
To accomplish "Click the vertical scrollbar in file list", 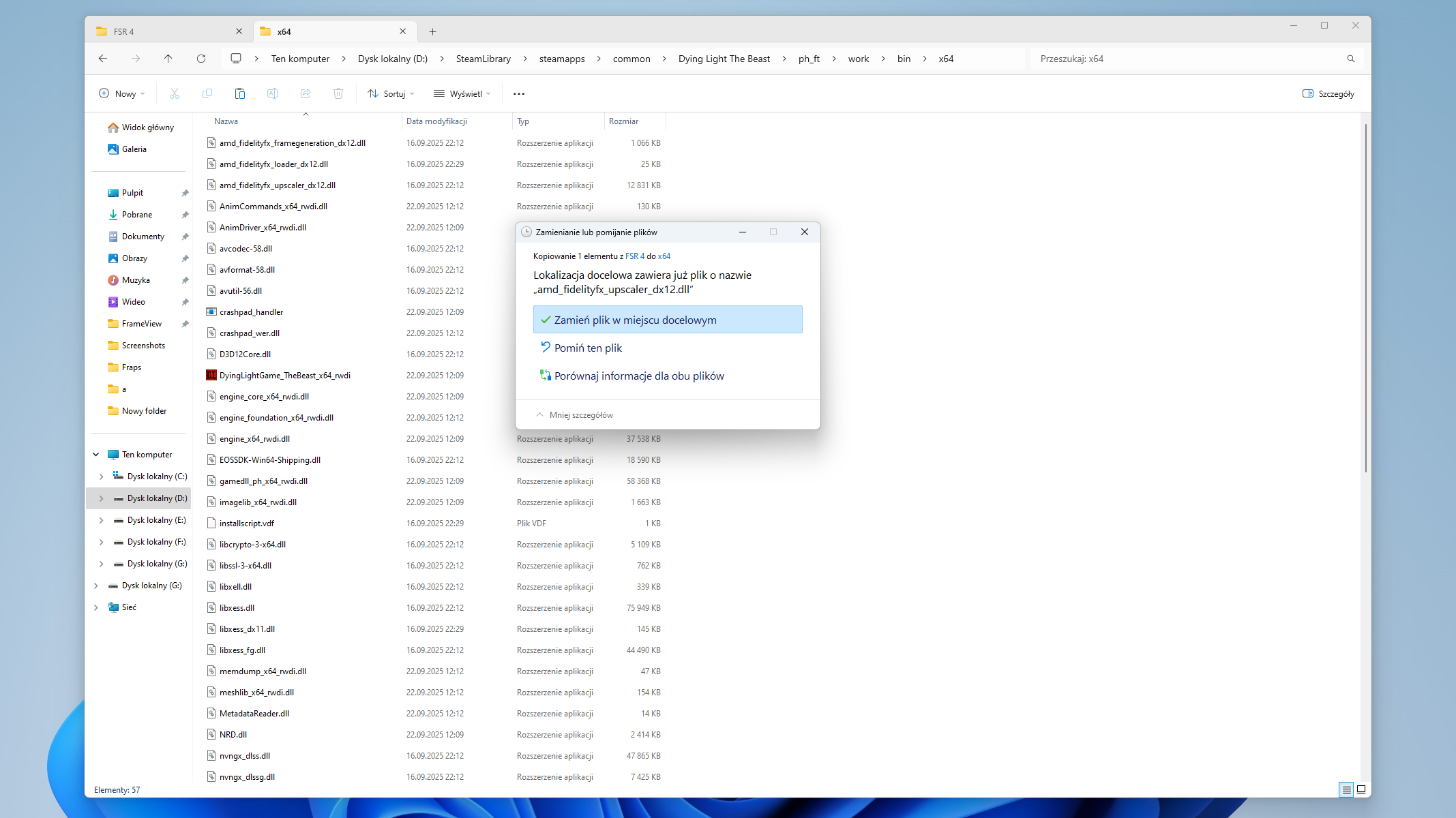I will [x=1365, y=298].
